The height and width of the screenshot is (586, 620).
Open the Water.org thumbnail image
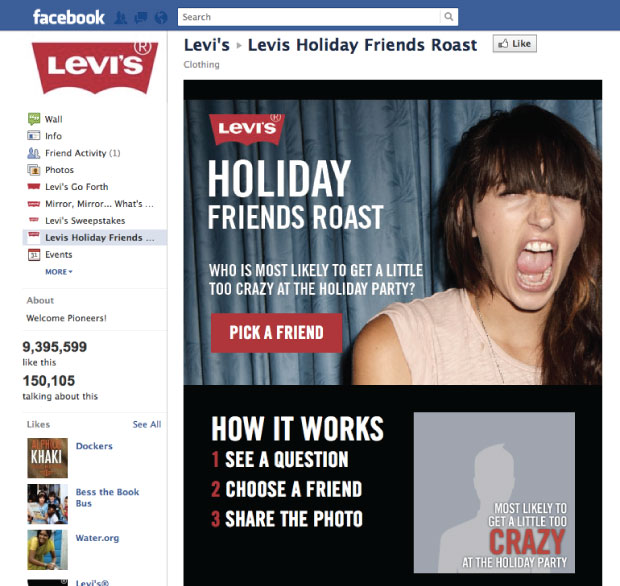[47, 550]
